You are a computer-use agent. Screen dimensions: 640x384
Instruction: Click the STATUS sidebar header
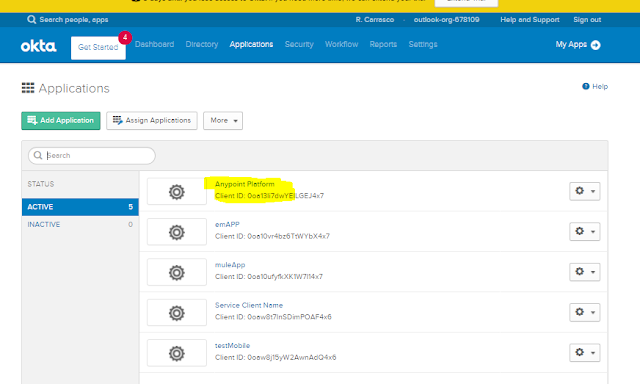click(41, 184)
